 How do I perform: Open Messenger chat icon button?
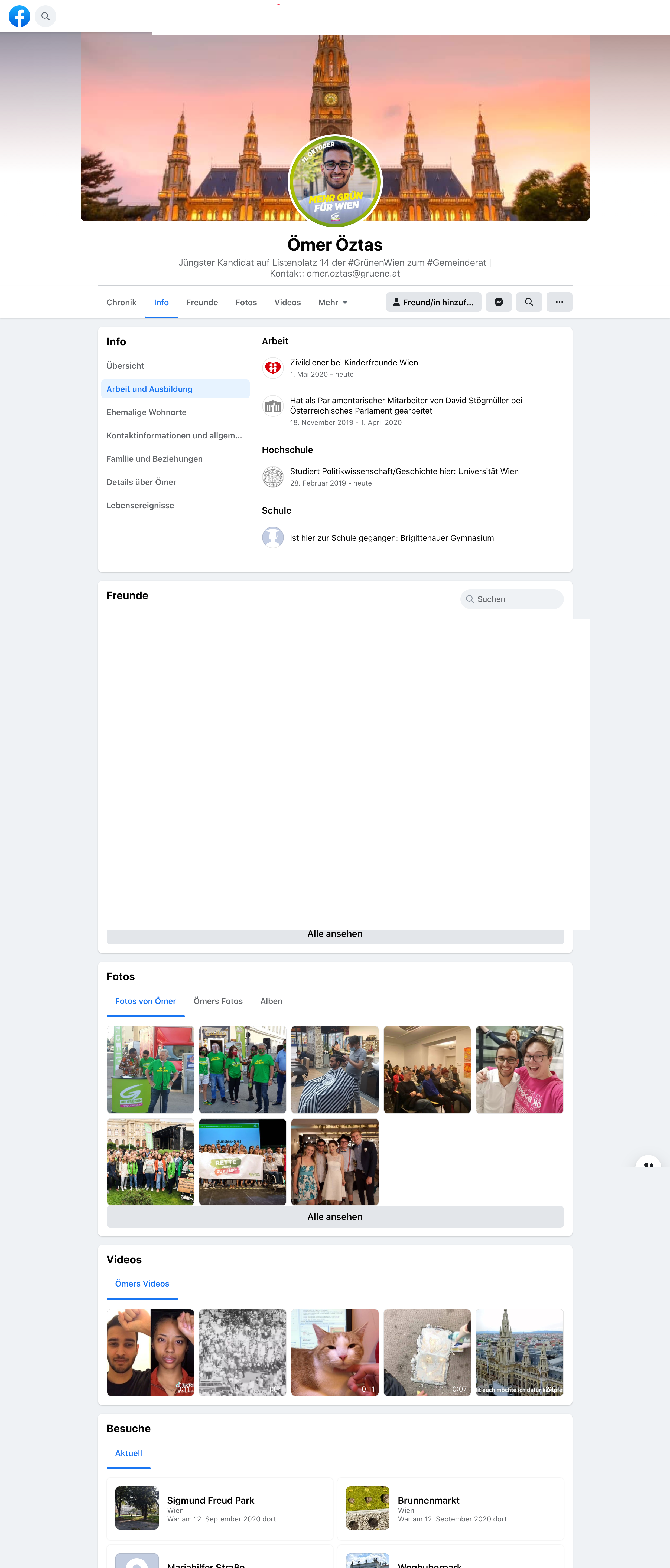(x=498, y=302)
